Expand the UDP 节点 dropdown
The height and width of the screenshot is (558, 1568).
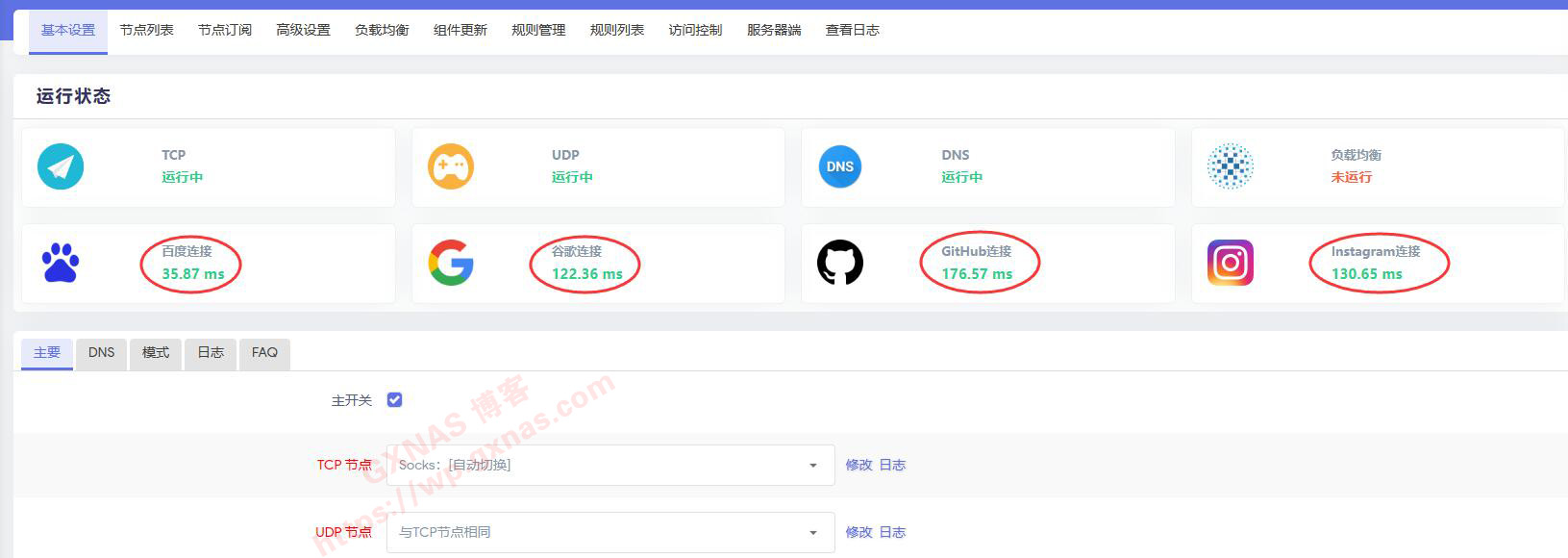click(610, 533)
